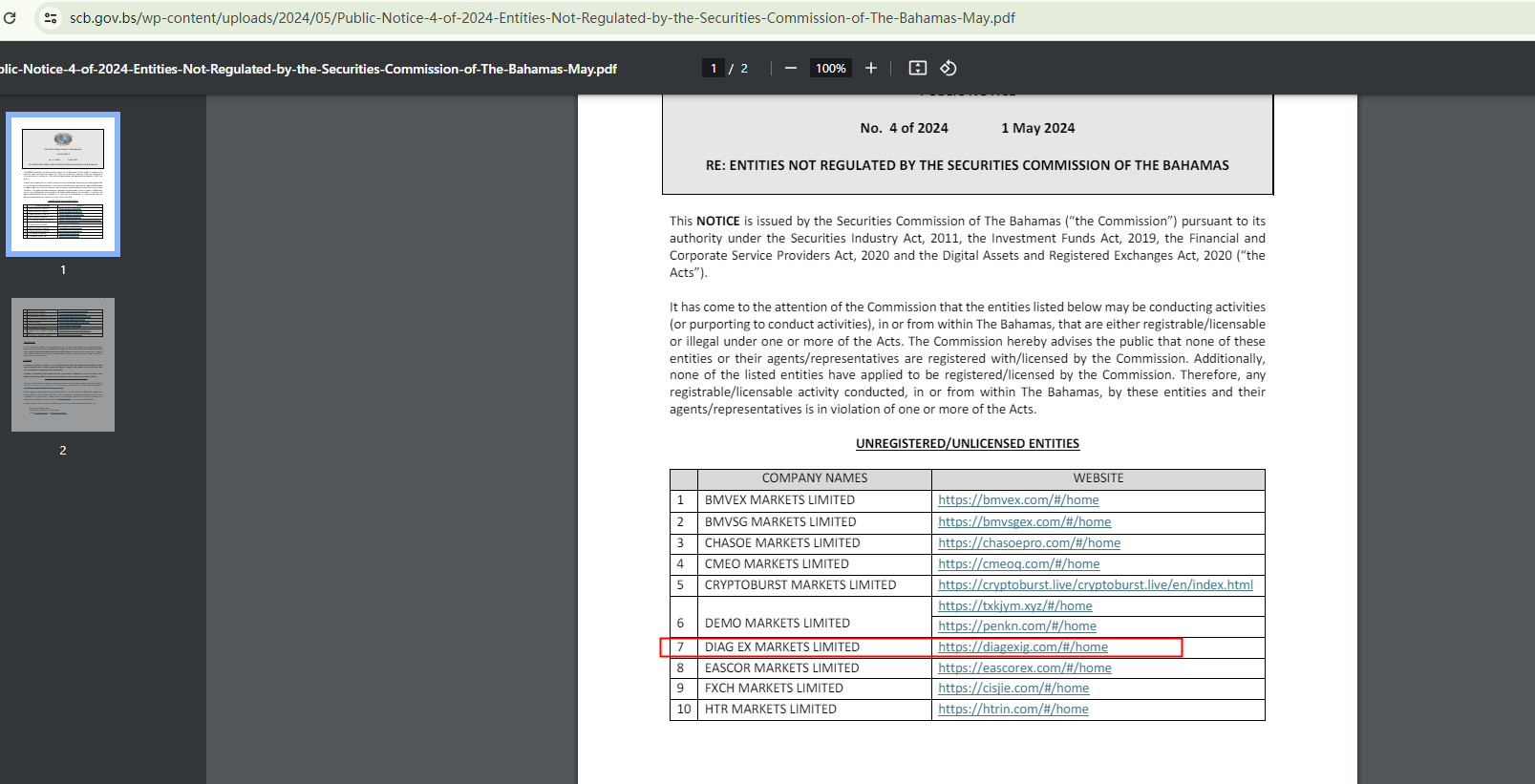Click the 100% zoom level field
This screenshot has height=784, width=1535.
pos(830,68)
